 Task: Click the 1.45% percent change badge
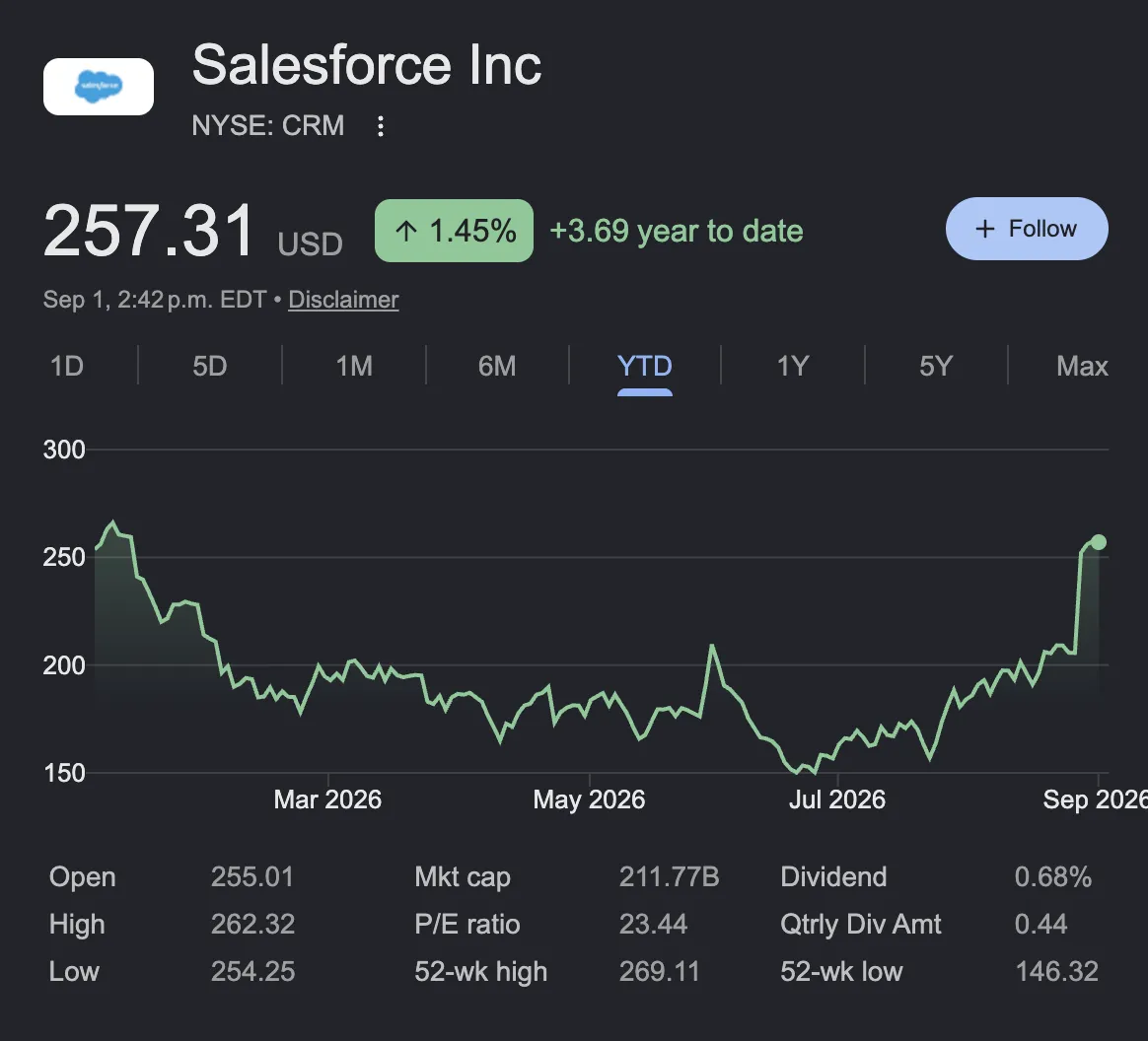454,232
